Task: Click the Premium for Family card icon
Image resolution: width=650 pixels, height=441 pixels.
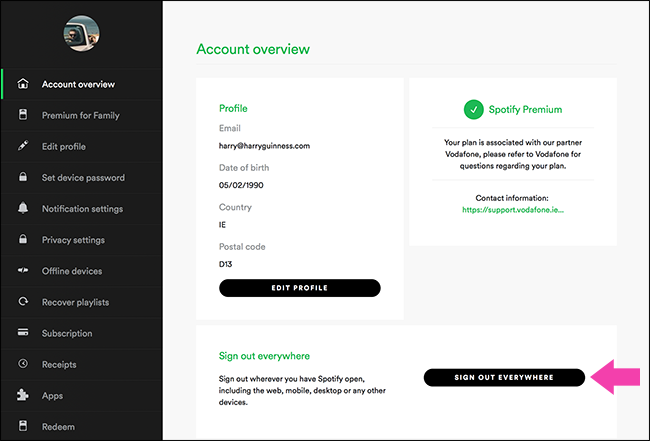Action: click(x=23, y=115)
